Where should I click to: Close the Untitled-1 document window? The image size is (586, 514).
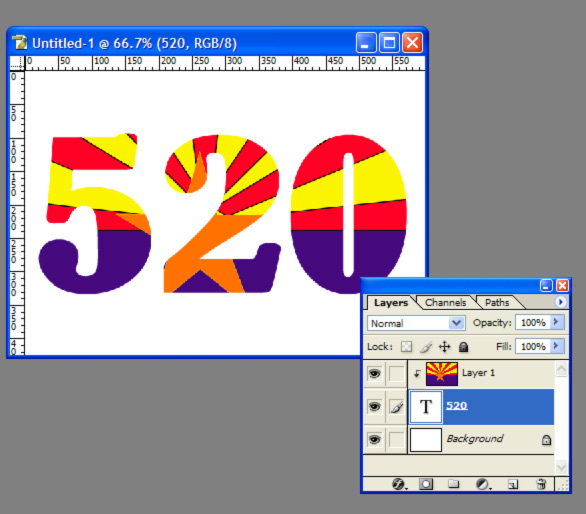coord(412,43)
